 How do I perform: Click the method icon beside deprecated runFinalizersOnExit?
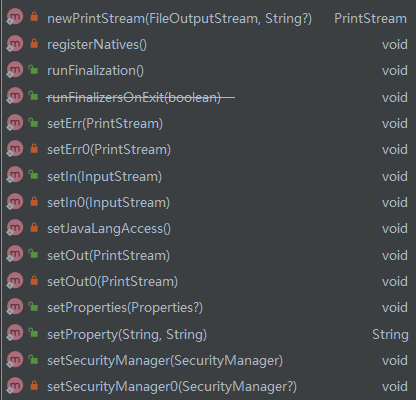coord(15,96)
